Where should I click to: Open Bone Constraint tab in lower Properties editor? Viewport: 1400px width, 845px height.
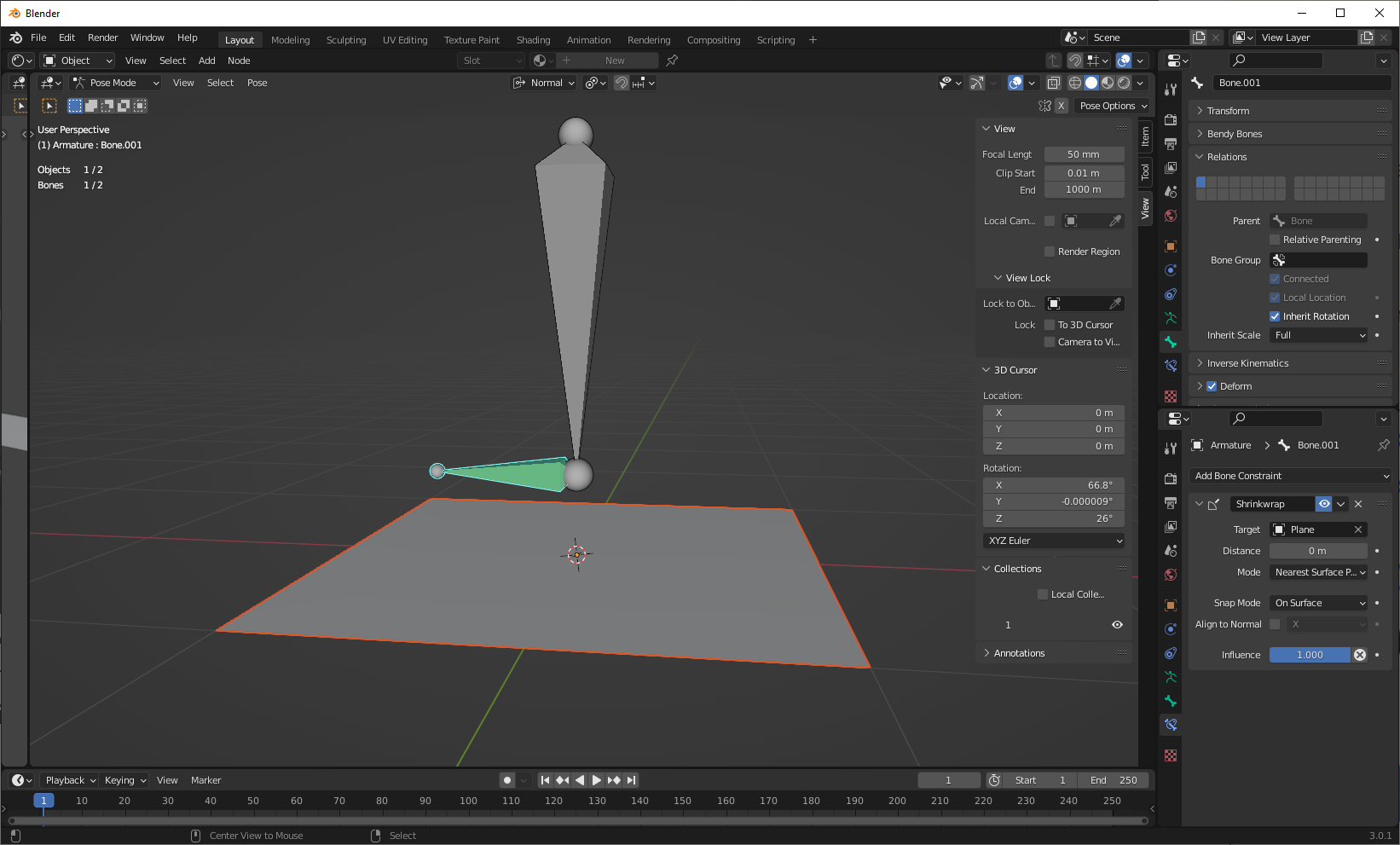(x=1171, y=725)
